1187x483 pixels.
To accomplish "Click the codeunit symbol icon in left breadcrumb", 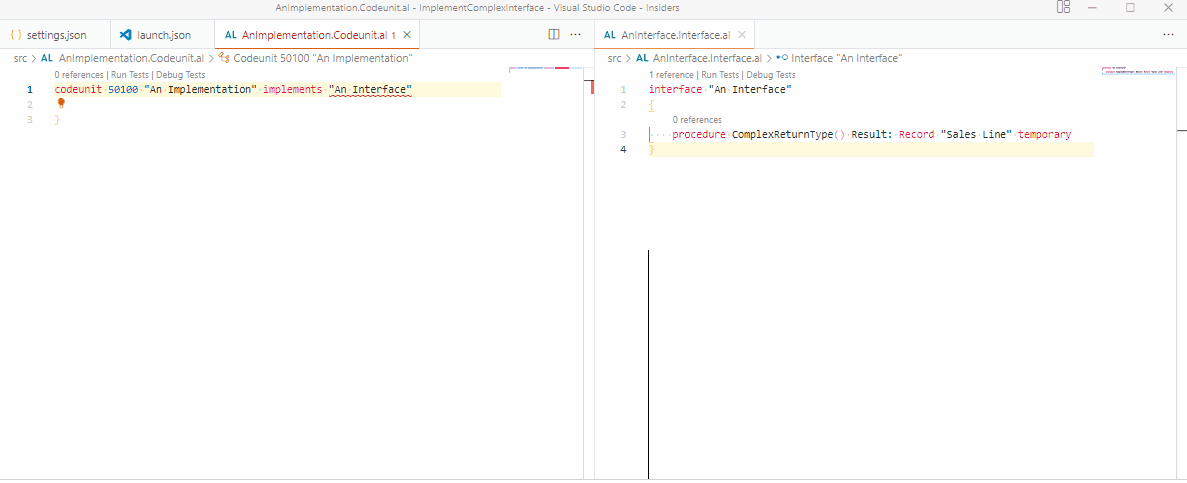I will pos(223,58).
